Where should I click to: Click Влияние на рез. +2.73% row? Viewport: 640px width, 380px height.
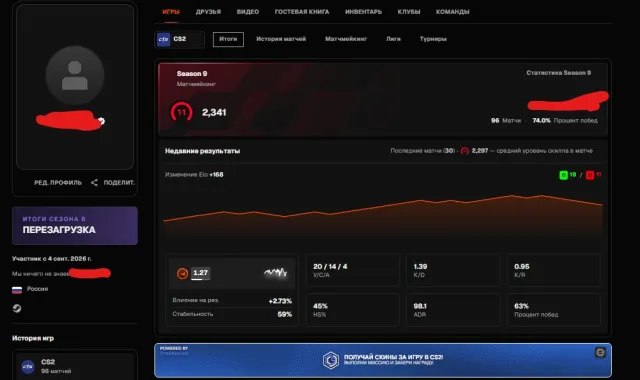pyautogui.click(x=232, y=300)
